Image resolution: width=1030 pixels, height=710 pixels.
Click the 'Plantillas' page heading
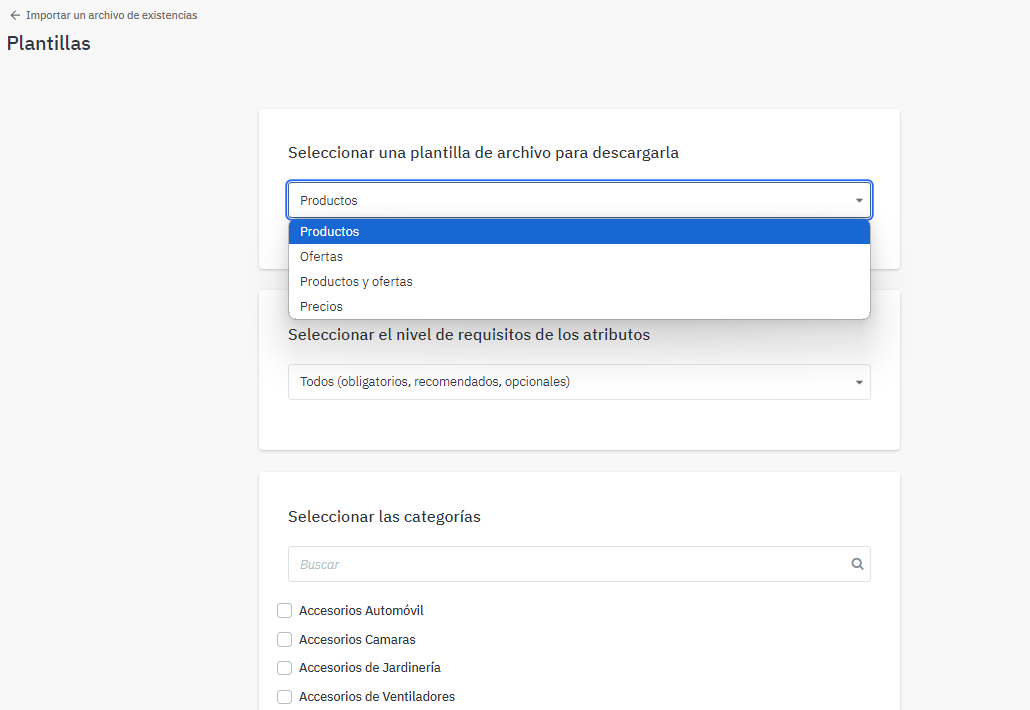pyautogui.click(x=49, y=43)
